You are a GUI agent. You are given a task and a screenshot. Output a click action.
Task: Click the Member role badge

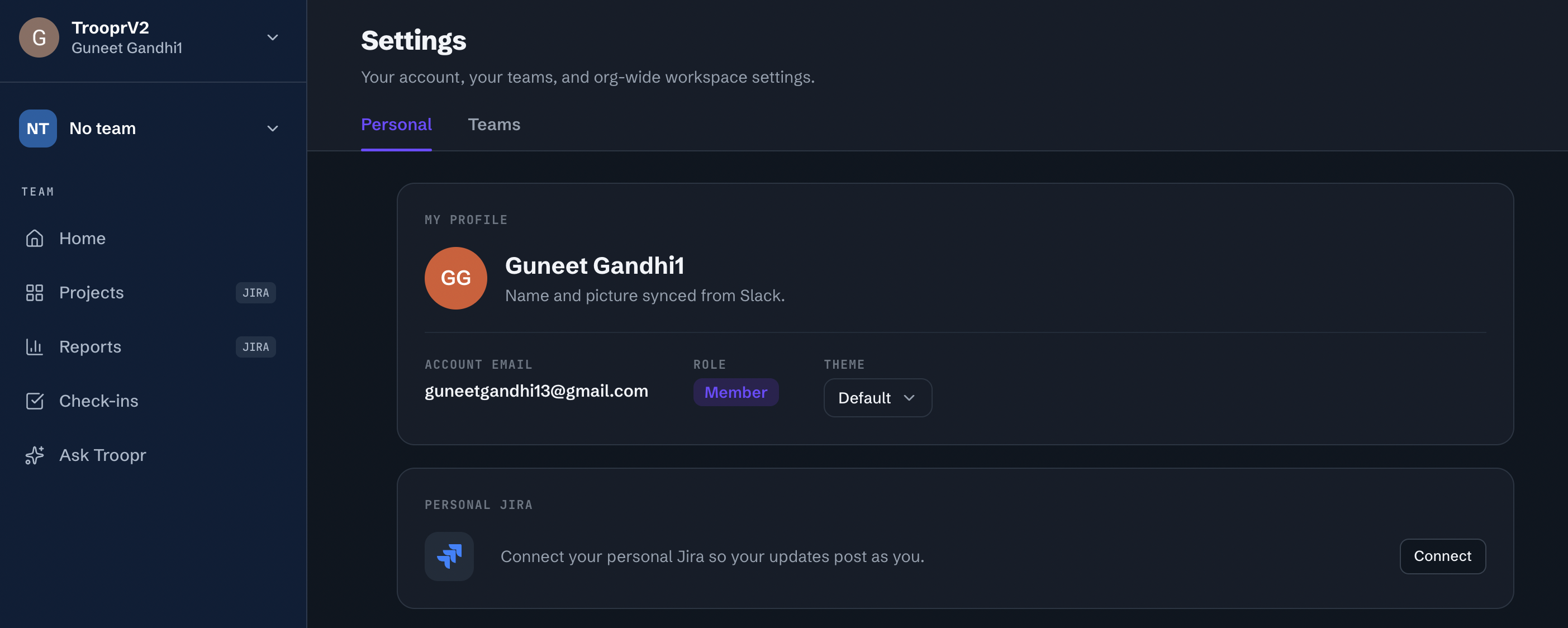(736, 392)
